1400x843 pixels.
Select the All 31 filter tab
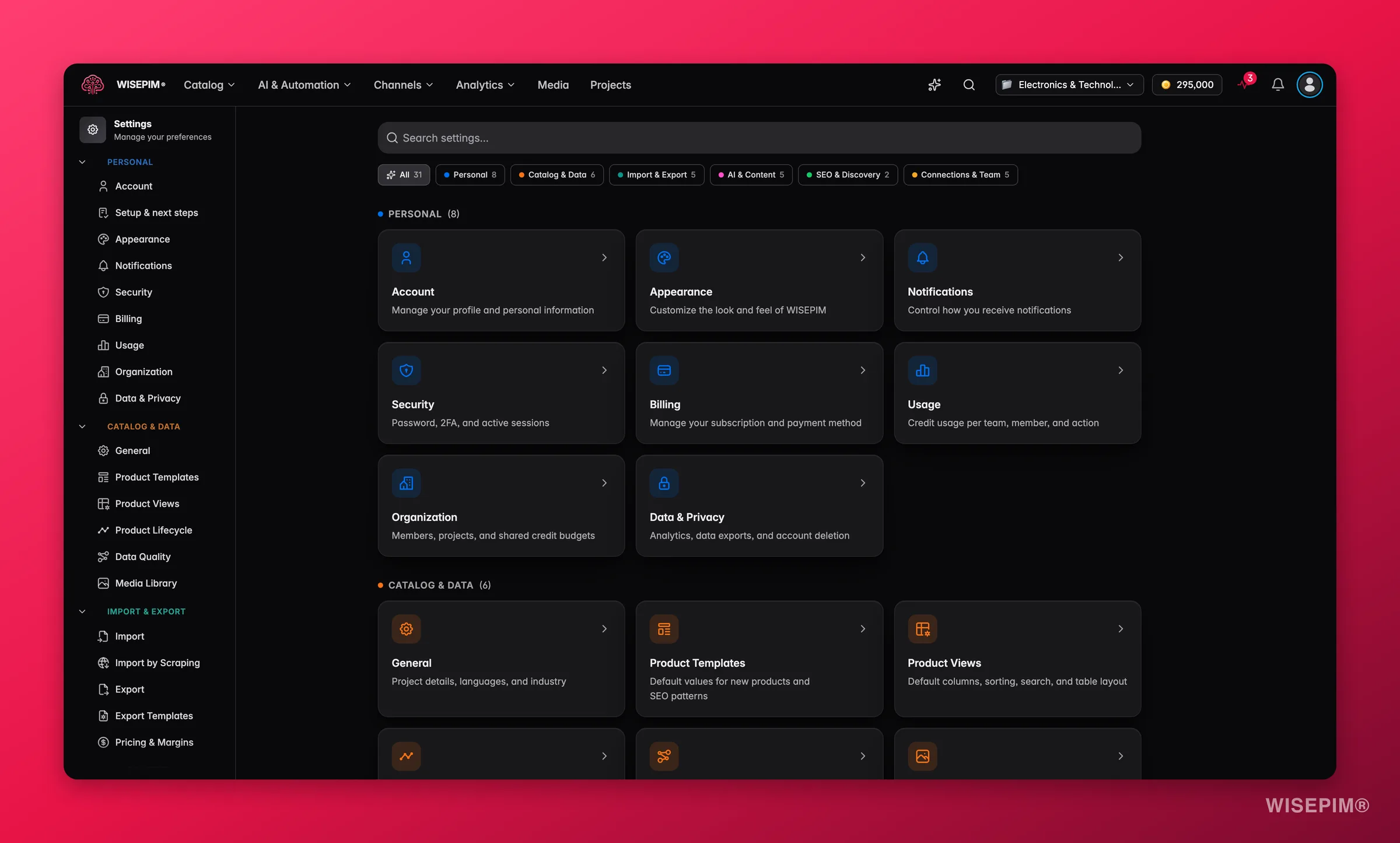click(404, 174)
